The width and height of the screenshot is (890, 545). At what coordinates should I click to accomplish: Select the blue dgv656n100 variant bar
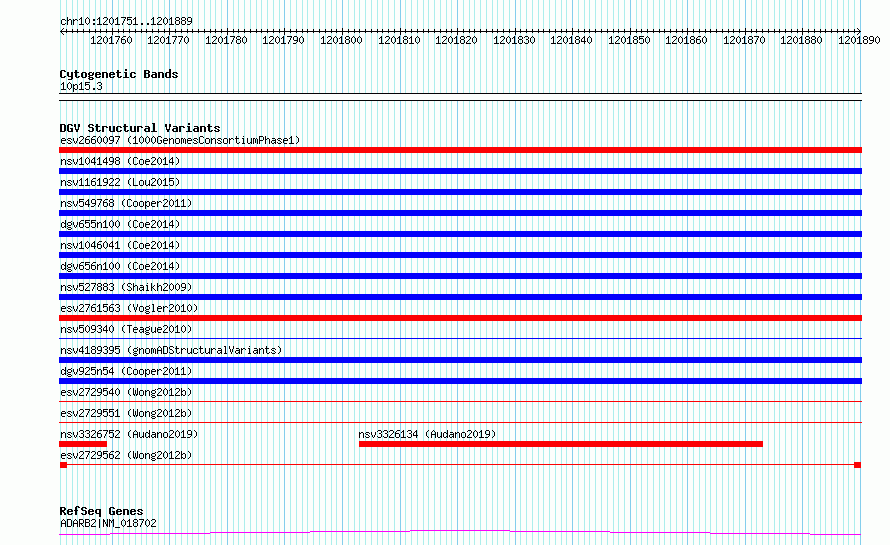pyautogui.click(x=460, y=276)
